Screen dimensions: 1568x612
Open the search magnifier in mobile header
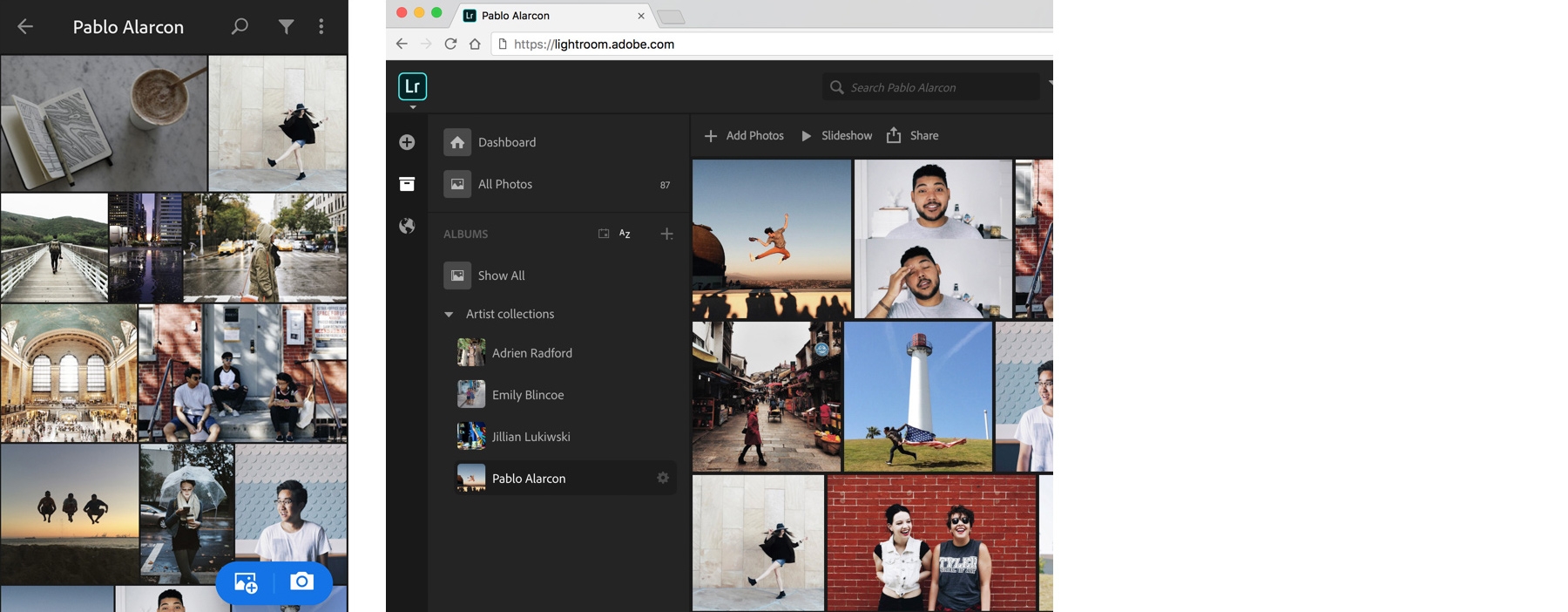pyautogui.click(x=240, y=26)
